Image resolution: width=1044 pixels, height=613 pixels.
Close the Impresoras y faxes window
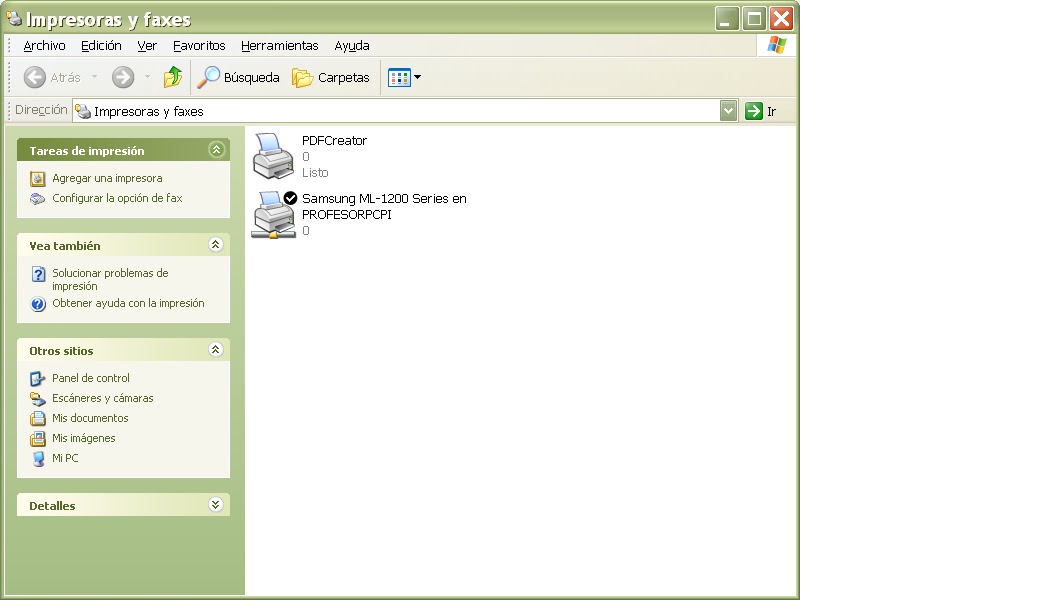tap(781, 19)
